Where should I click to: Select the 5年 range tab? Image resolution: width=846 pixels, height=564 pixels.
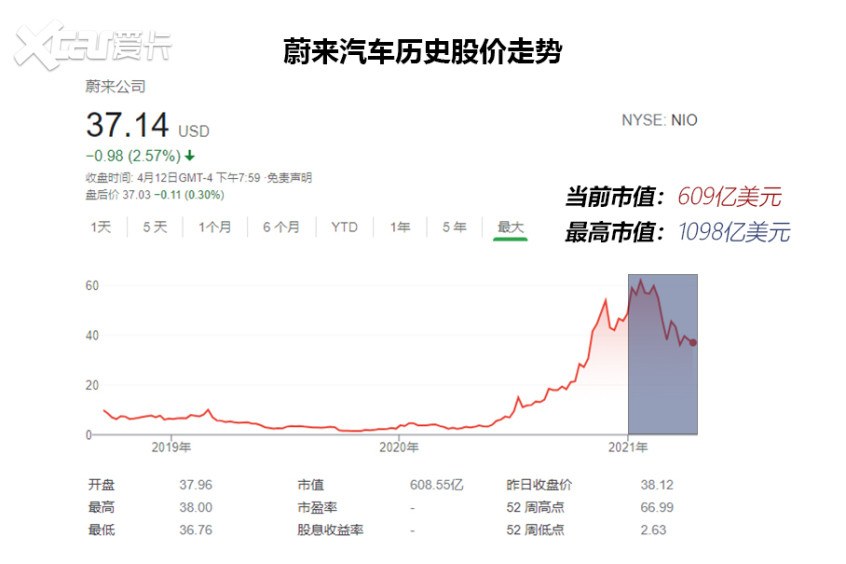point(454,227)
